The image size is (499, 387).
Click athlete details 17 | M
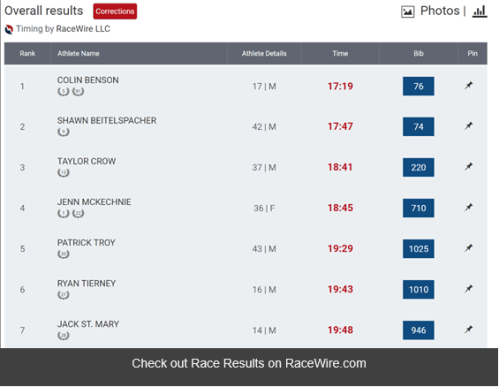point(264,87)
